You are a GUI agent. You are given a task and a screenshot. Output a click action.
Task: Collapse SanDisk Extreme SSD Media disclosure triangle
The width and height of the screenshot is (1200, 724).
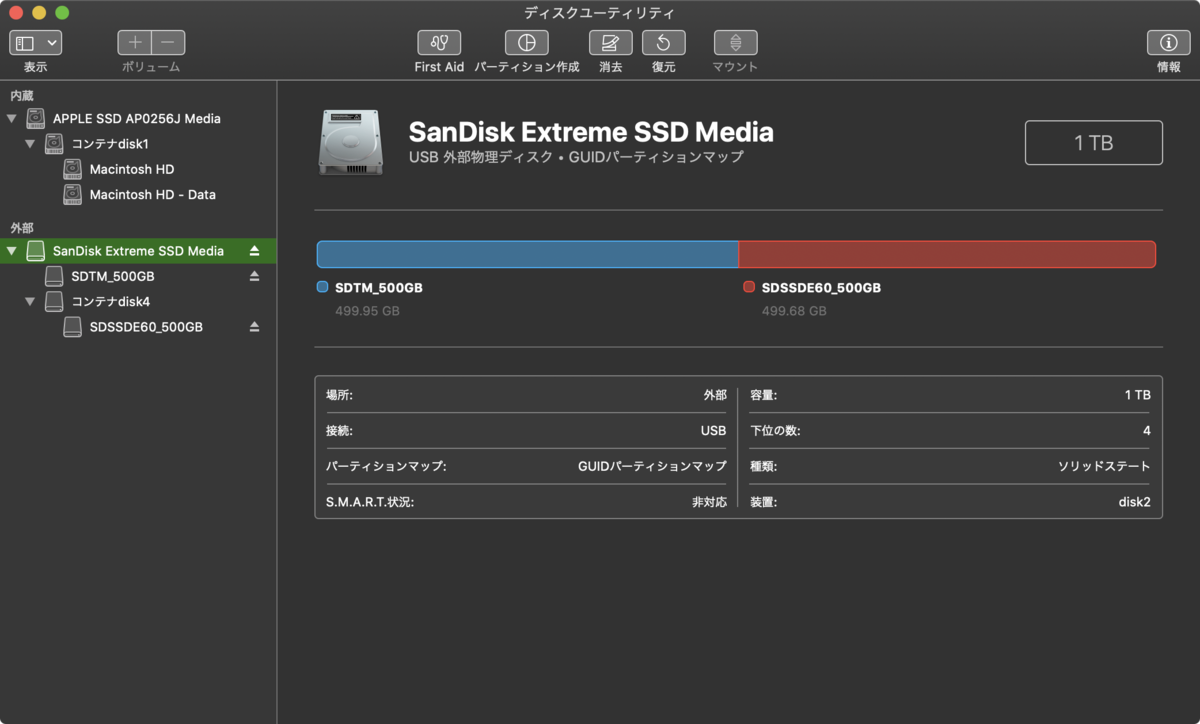(x=12, y=251)
